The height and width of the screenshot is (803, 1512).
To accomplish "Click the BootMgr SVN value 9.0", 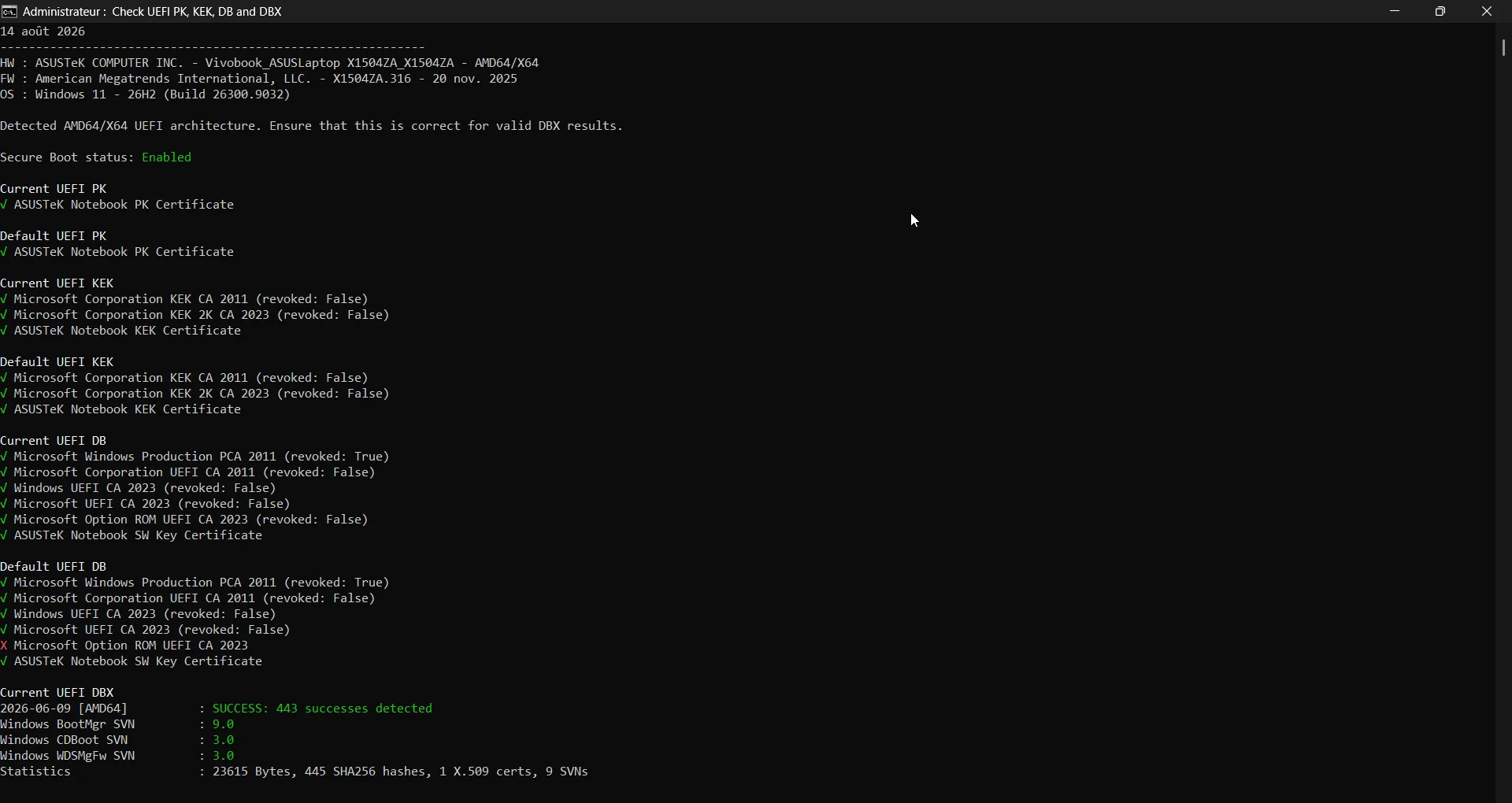I will pos(224,724).
